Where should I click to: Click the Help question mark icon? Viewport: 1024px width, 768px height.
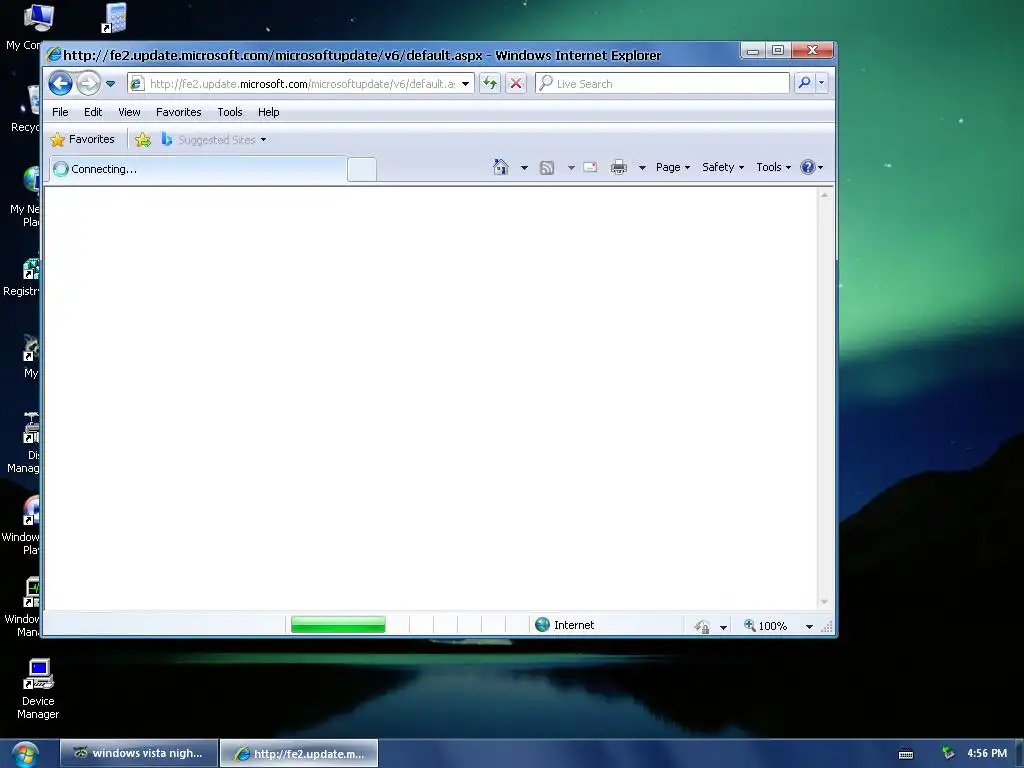pyautogui.click(x=808, y=167)
